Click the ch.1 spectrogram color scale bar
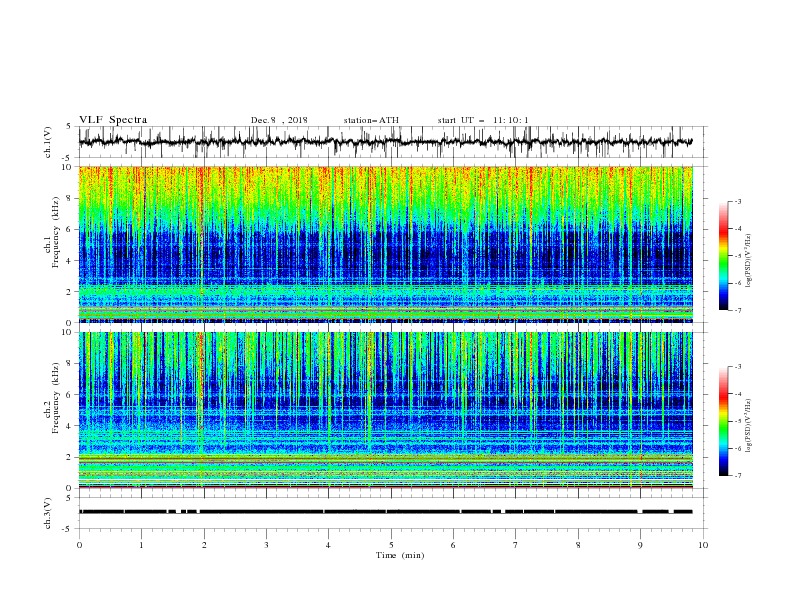Viewport: 792px width, 612px height. (x=723, y=256)
